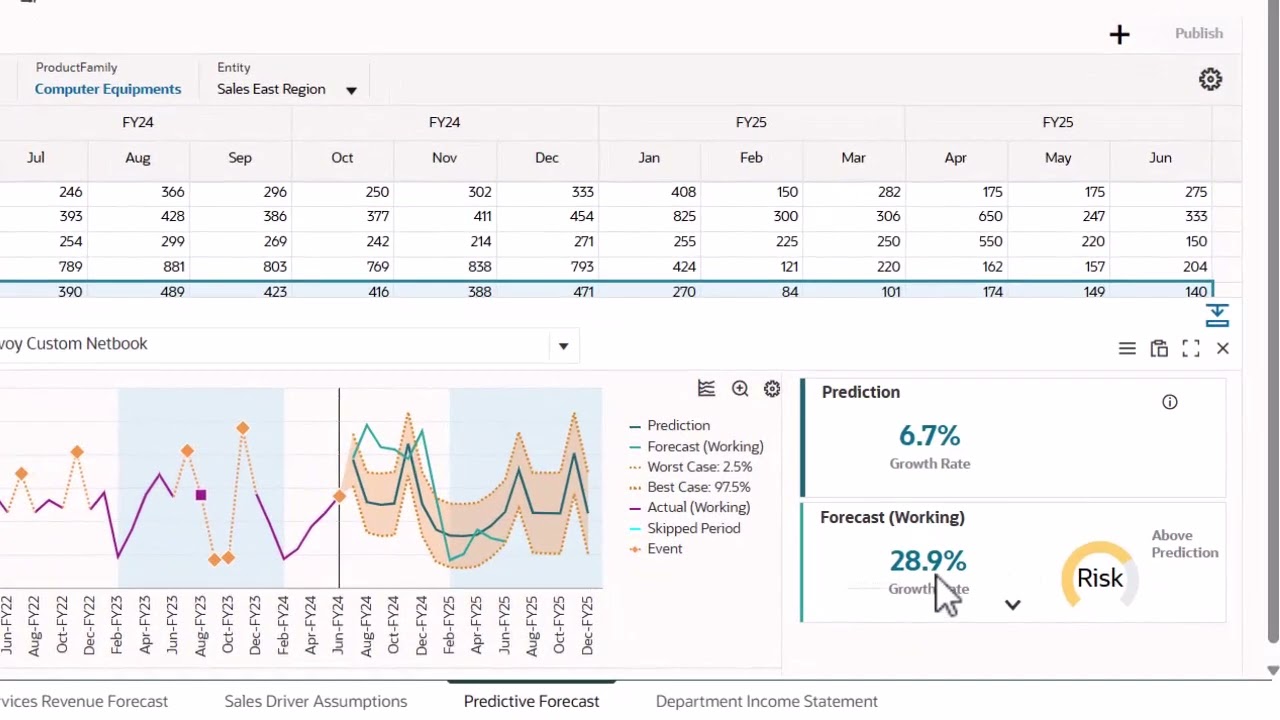Expand chart panel to full screen
The image size is (1280, 720).
point(1191,348)
